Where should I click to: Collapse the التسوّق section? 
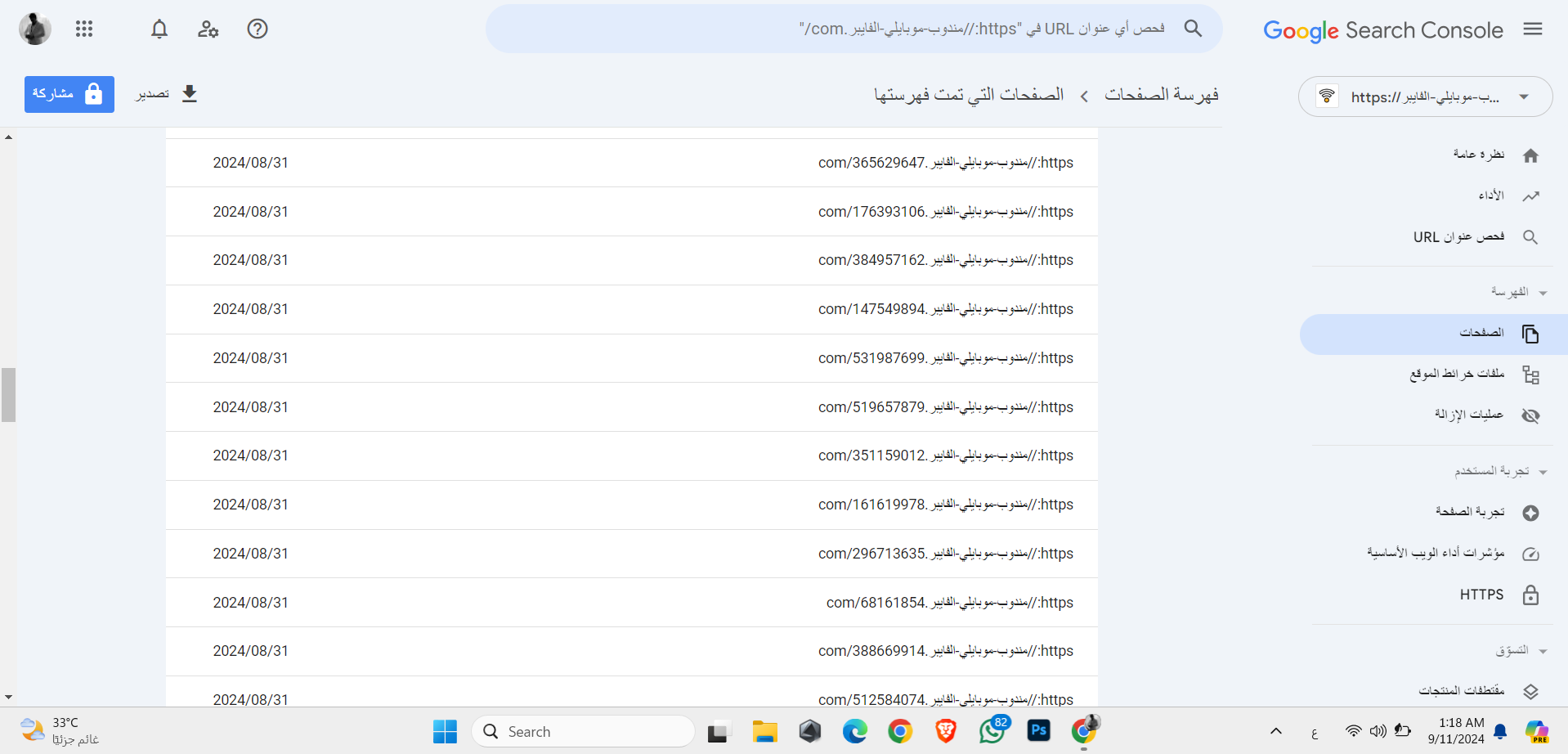[1543, 651]
